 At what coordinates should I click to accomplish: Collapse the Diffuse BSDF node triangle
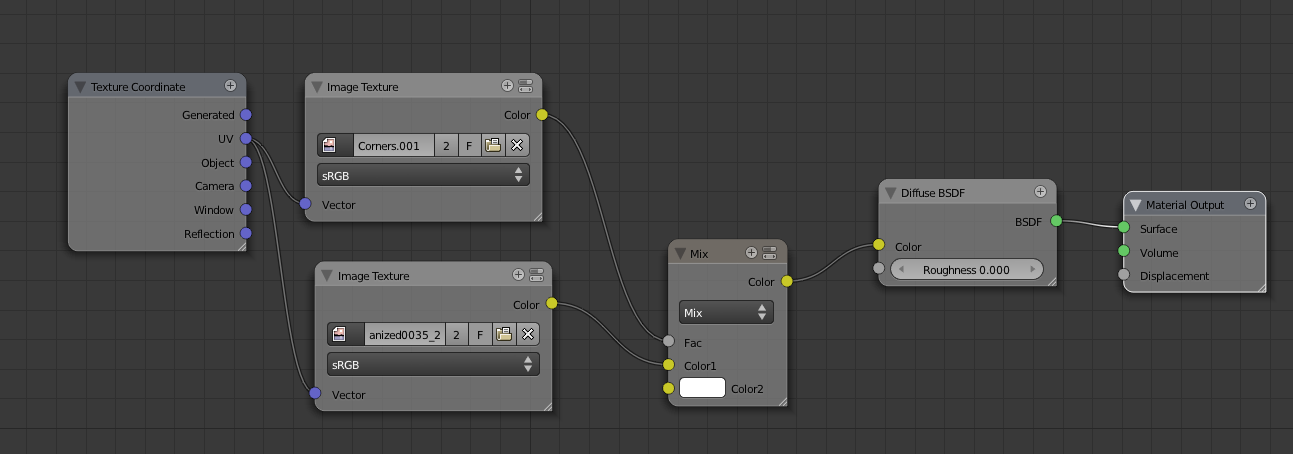(891, 192)
